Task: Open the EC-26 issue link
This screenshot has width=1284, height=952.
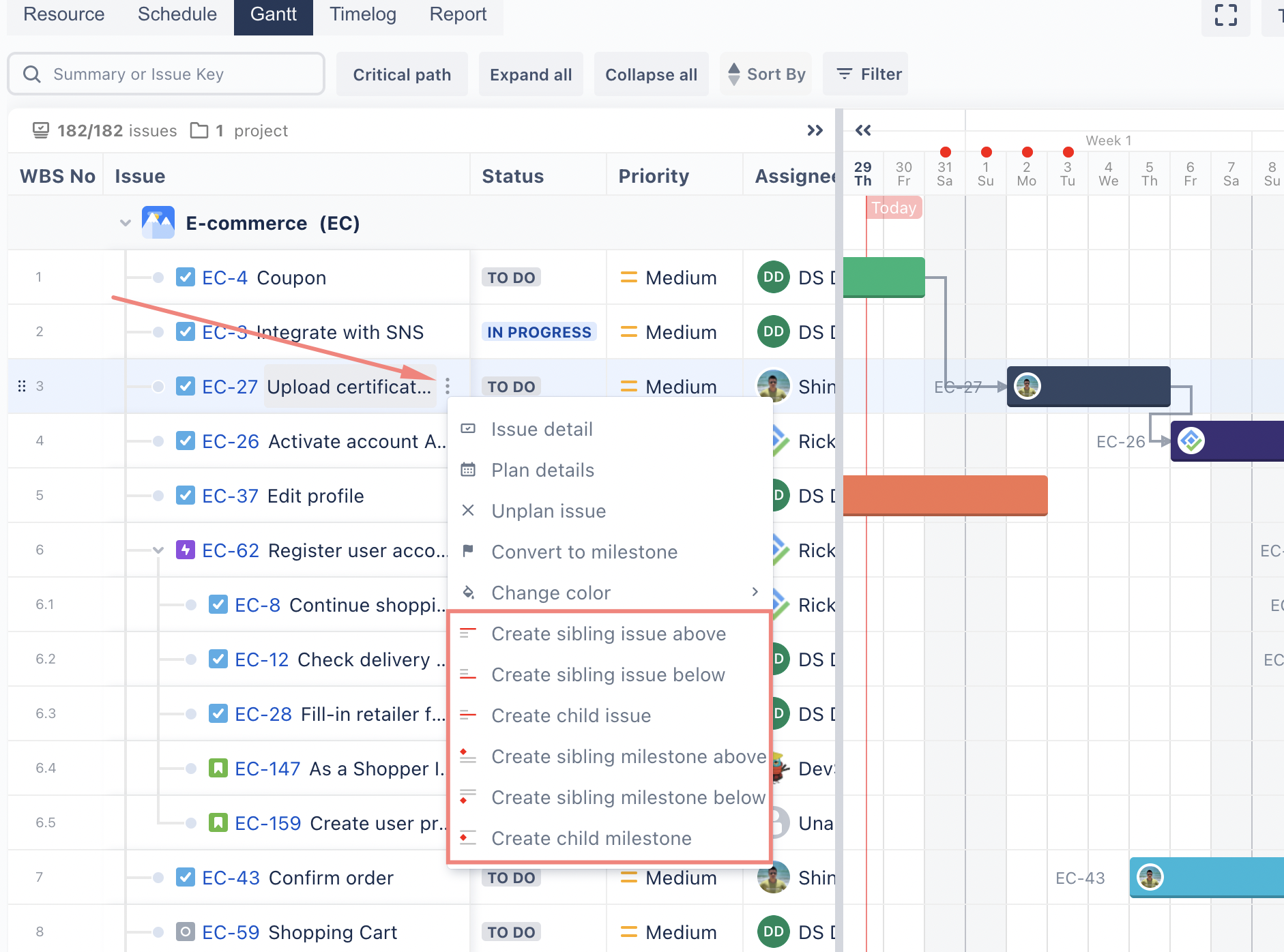Action: click(x=231, y=441)
